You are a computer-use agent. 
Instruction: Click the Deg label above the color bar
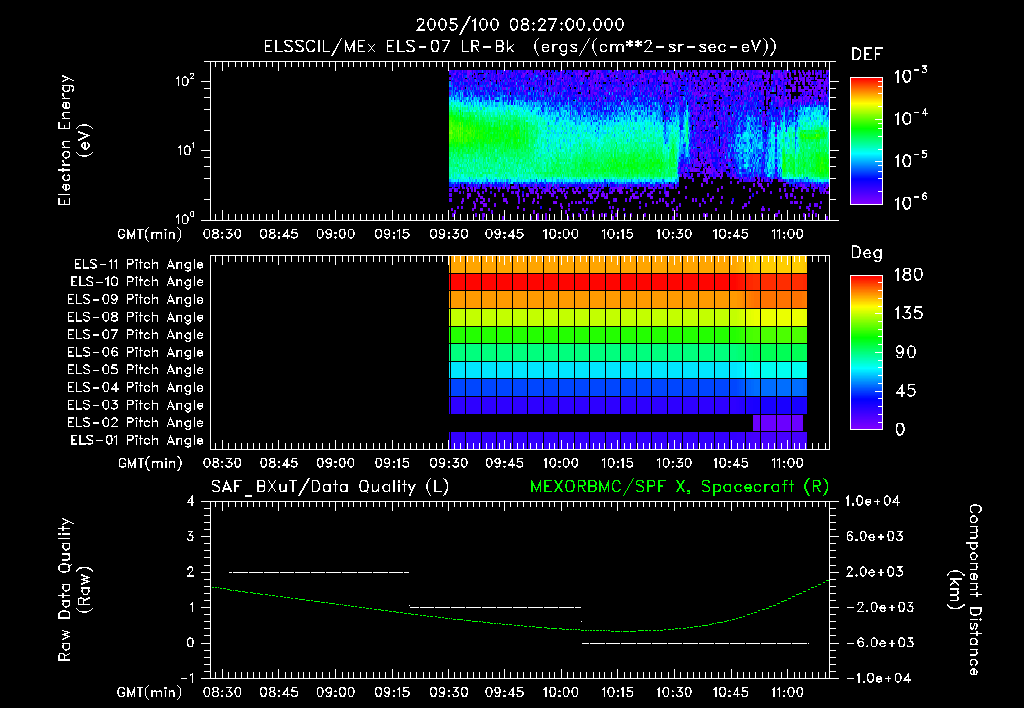(x=867, y=253)
